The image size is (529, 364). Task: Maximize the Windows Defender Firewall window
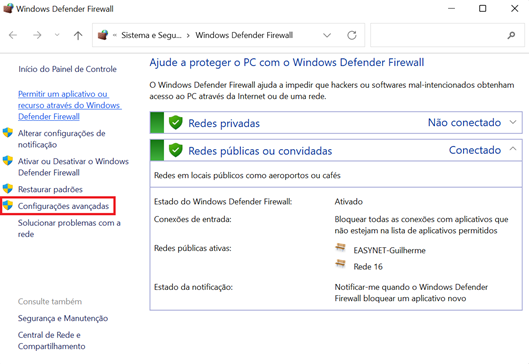point(483,8)
